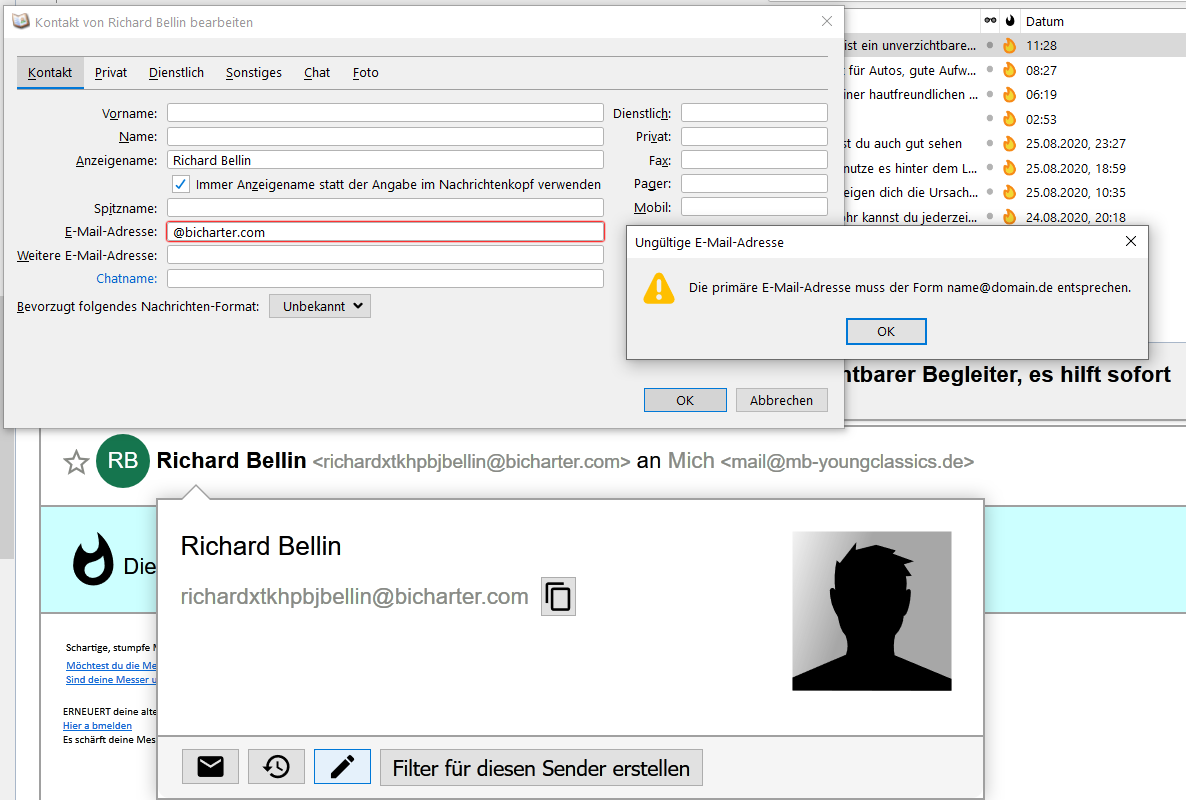Uncheck 'Immer Anzeigename' checkbox
This screenshot has width=1186, height=800.
(x=181, y=184)
